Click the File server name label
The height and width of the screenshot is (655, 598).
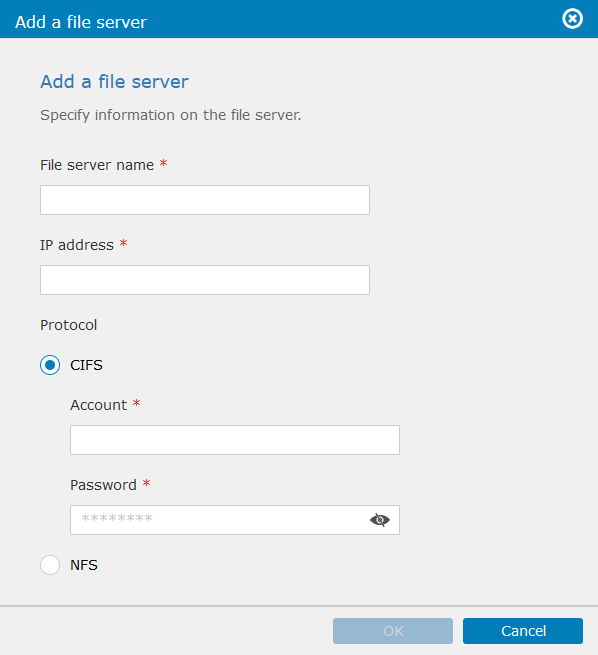pyautogui.click(x=97, y=165)
